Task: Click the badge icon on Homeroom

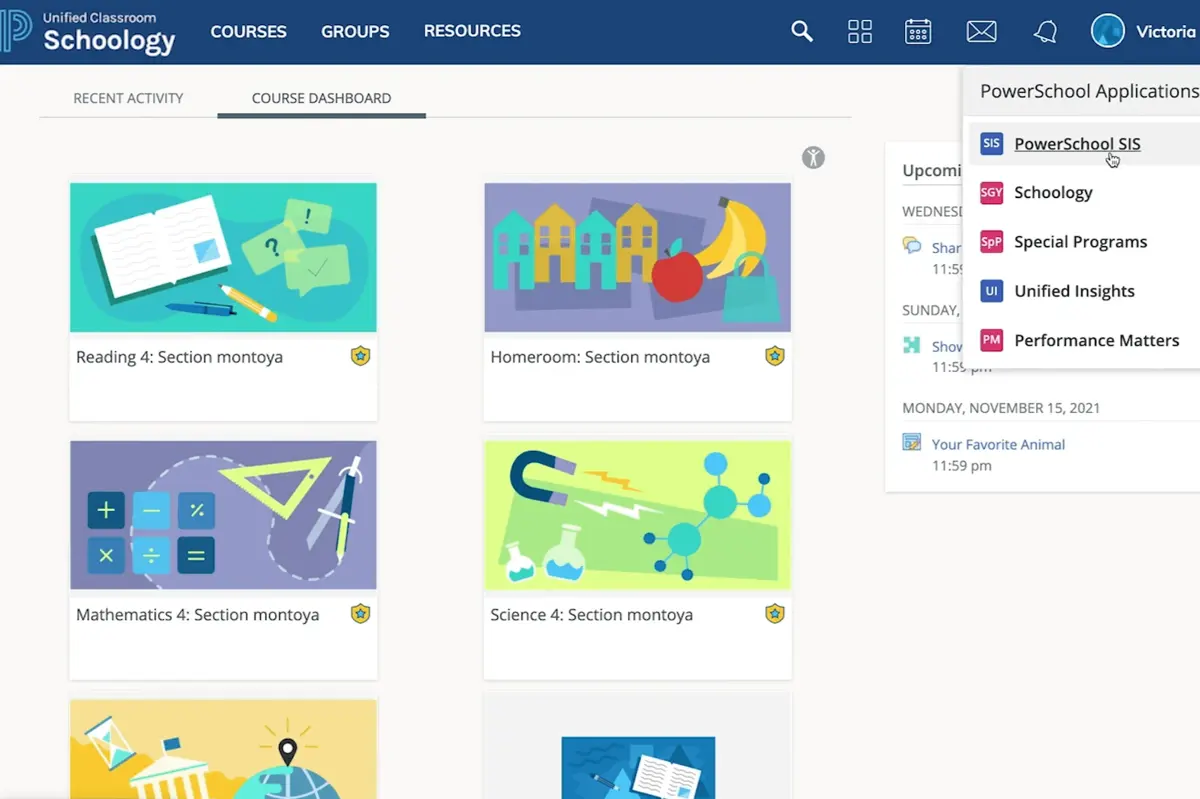Action: (774, 356)
